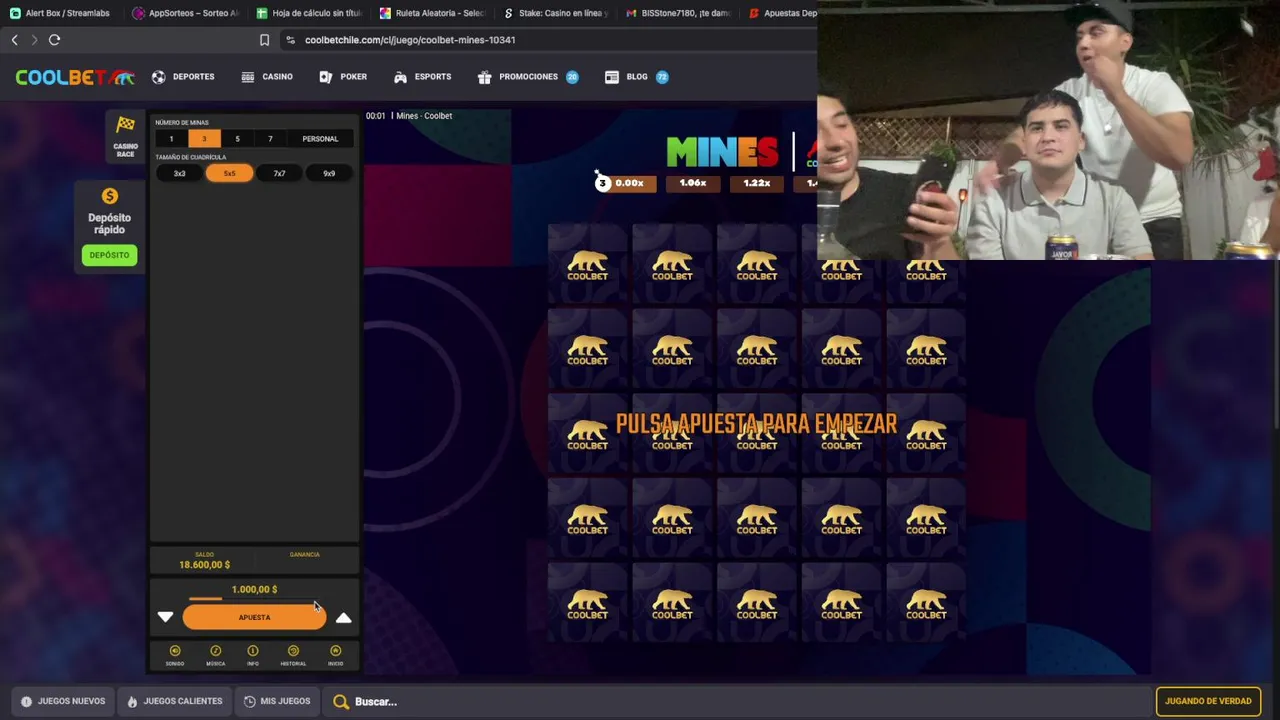Screen dimensions: 1280x720
Task: Click the Ganancia label
Action: [304, 555]
